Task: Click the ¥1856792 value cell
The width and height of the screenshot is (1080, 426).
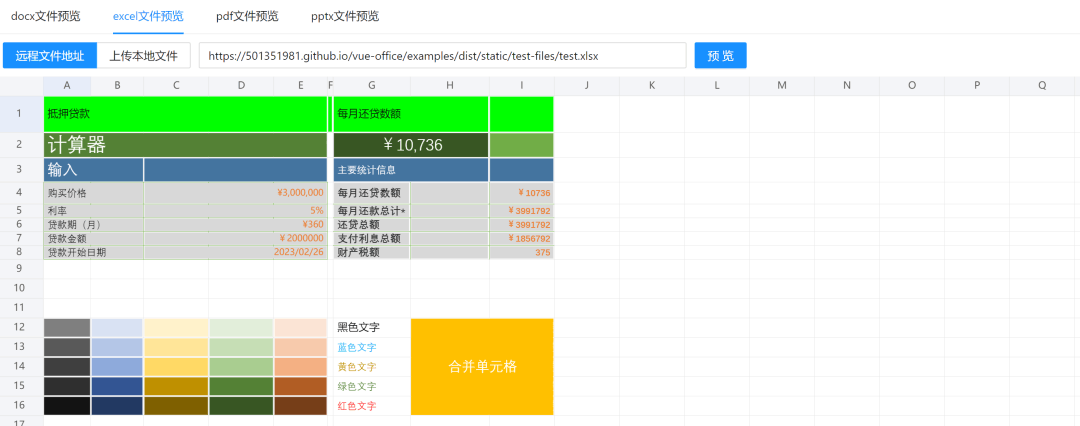Action: [x=521, y=239]
